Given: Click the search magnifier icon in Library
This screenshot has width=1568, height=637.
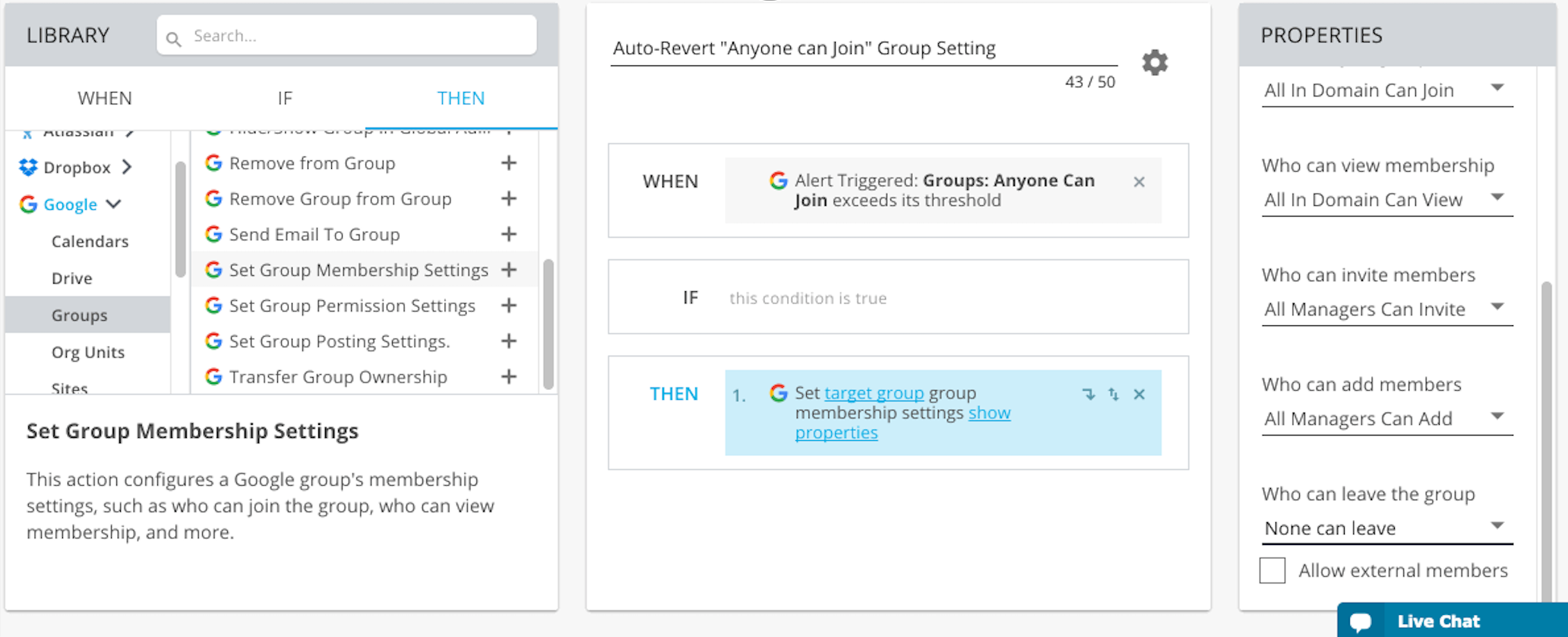Looking at the screenshot, I should click(174, 38).
